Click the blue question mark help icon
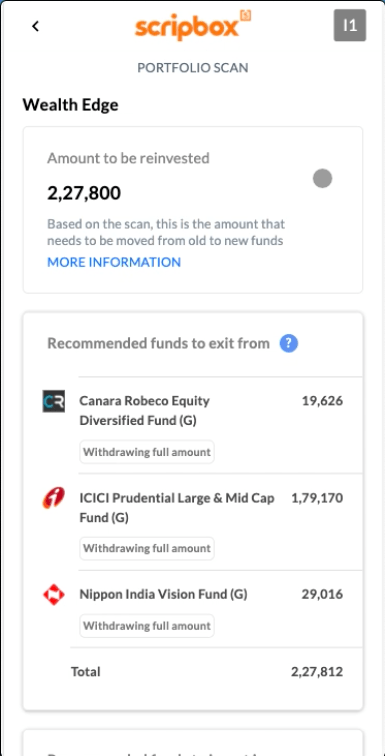 [289, 343]
